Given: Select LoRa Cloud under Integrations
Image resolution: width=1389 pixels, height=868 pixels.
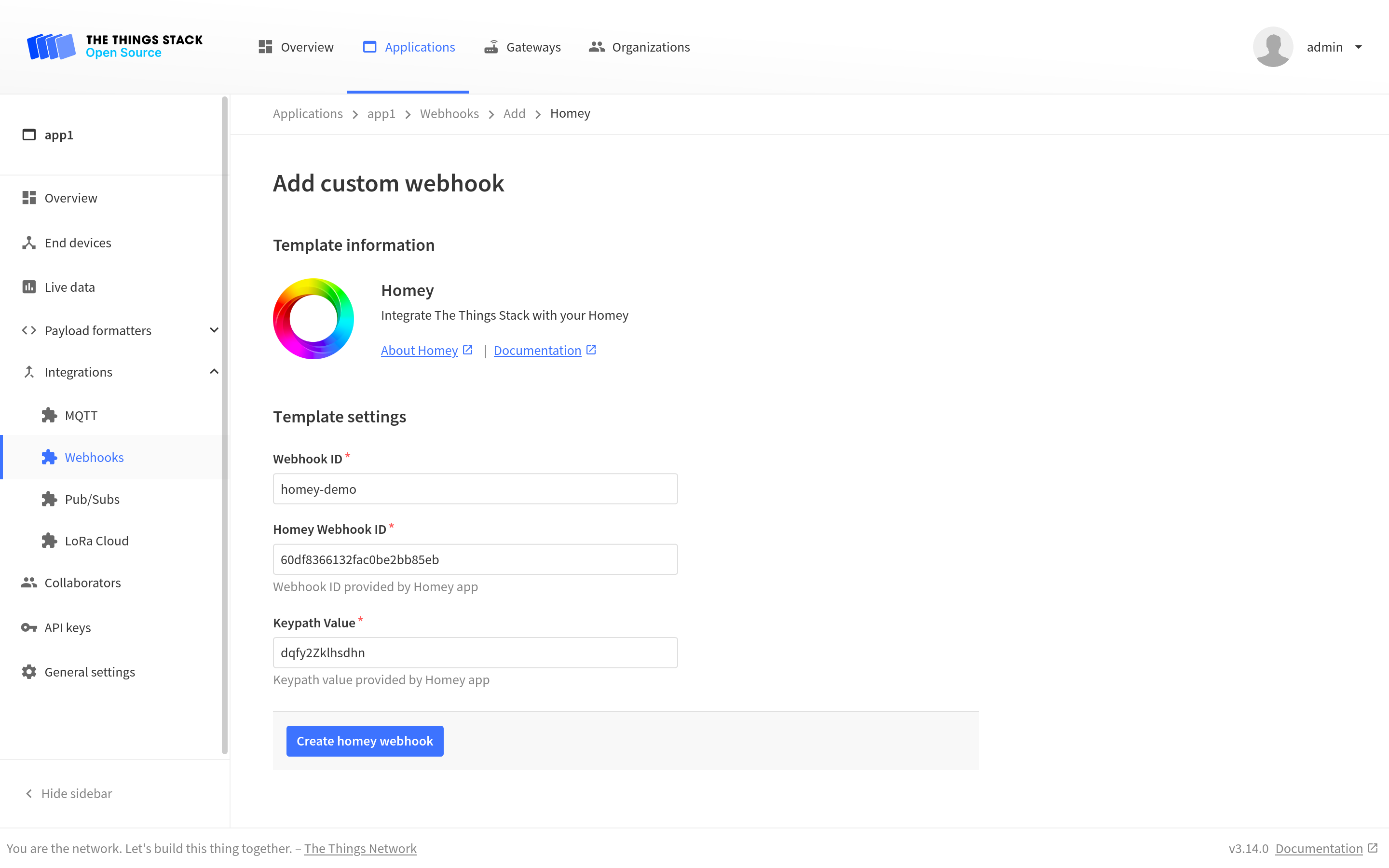Looking at the screenshot, I should pyautogui.click(x=96, y=540).
